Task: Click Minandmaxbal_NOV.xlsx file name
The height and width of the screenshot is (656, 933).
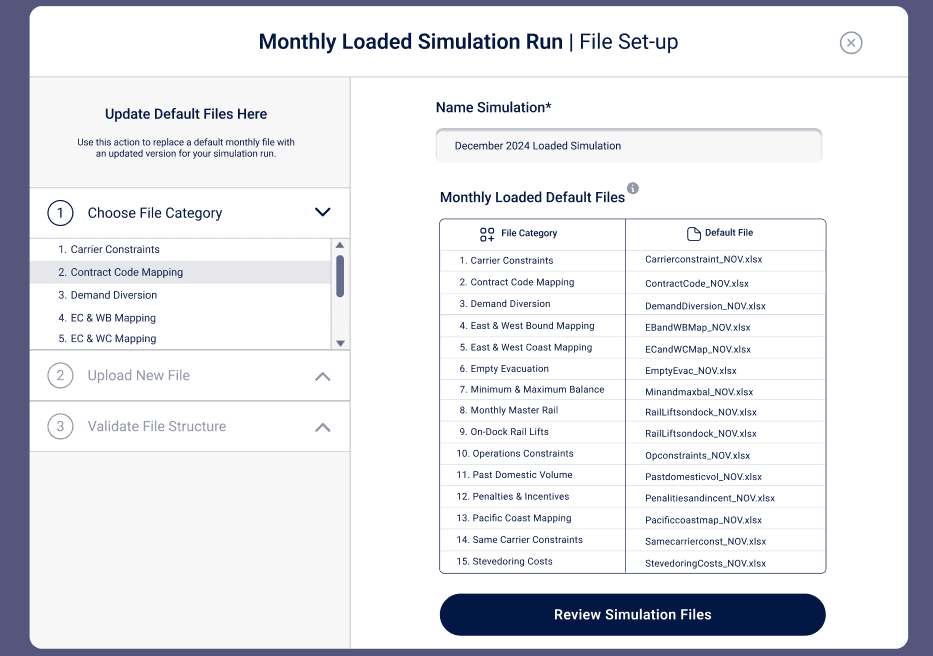Action: click(x=699, y=392)
